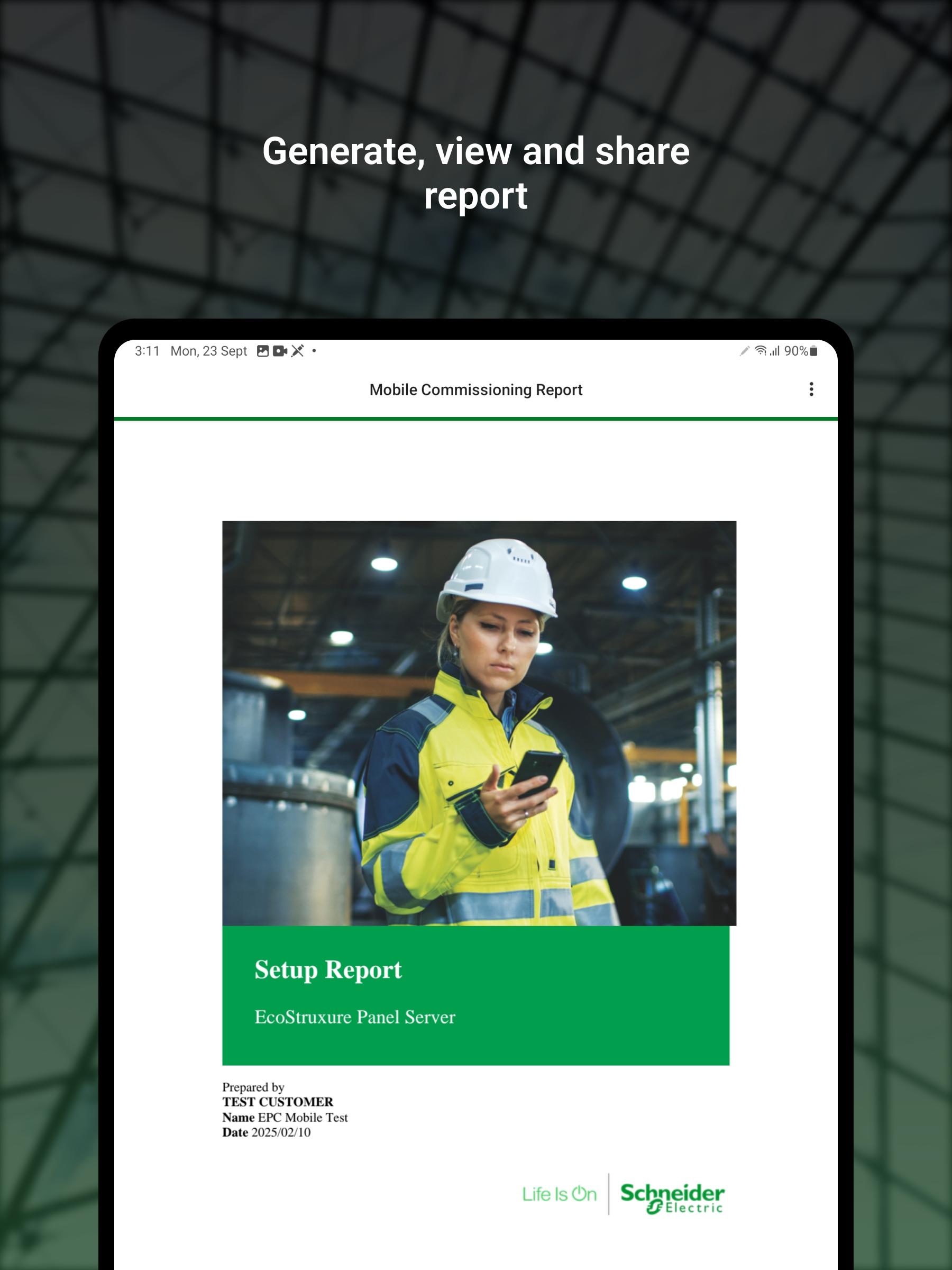This screenshot has height=1270, width=952.
Task: Click the EcoStruxure Panel Server subtitle
Action: point(355,1017)
